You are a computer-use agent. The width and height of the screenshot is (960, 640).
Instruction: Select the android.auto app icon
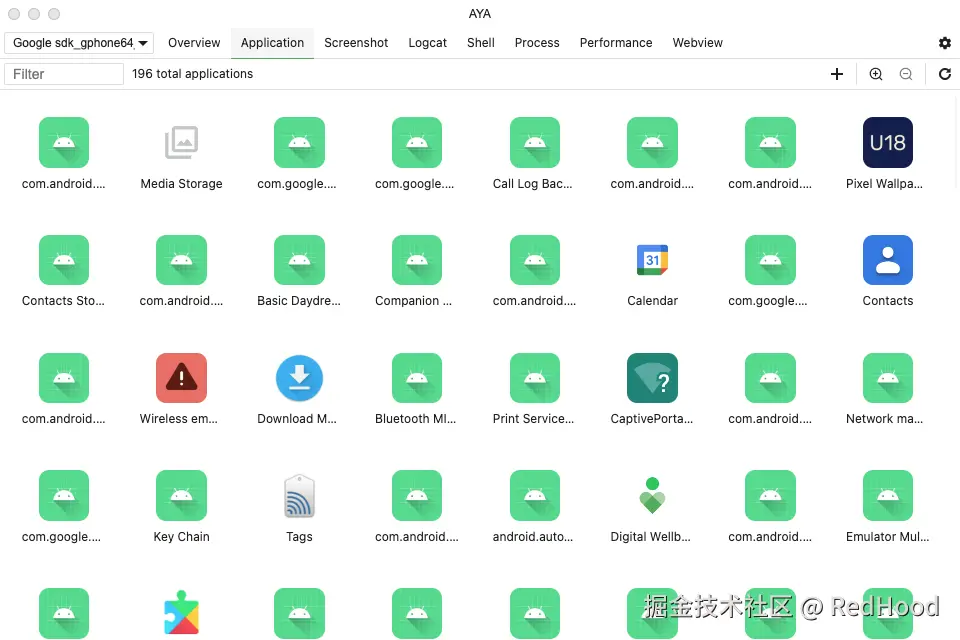coord(534,495)
